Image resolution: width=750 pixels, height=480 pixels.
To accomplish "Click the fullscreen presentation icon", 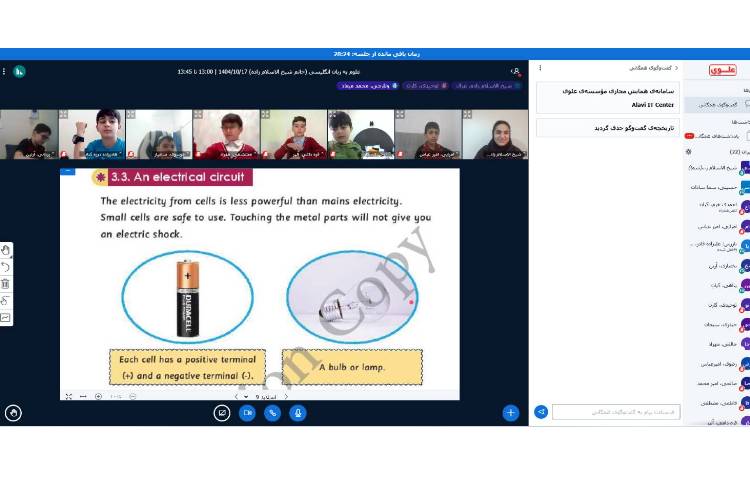I will 68,396.
